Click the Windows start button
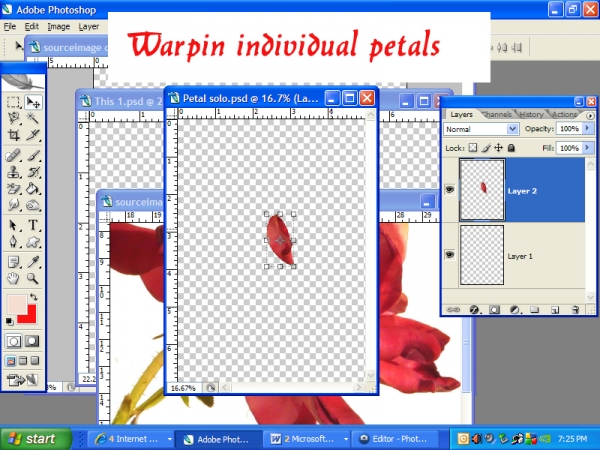The height and width of the screenshot is (450, 600). coord(36,439)
